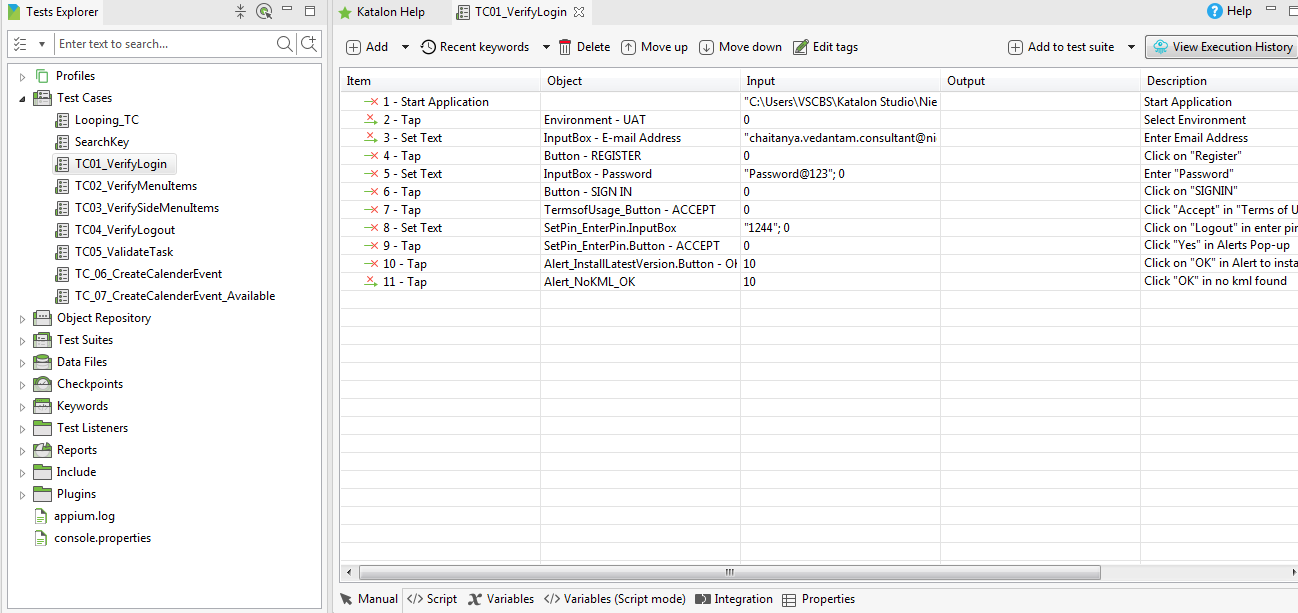Click the Spy/Link with Editor target icon
1298x613 pixels.
coord(264,12)
